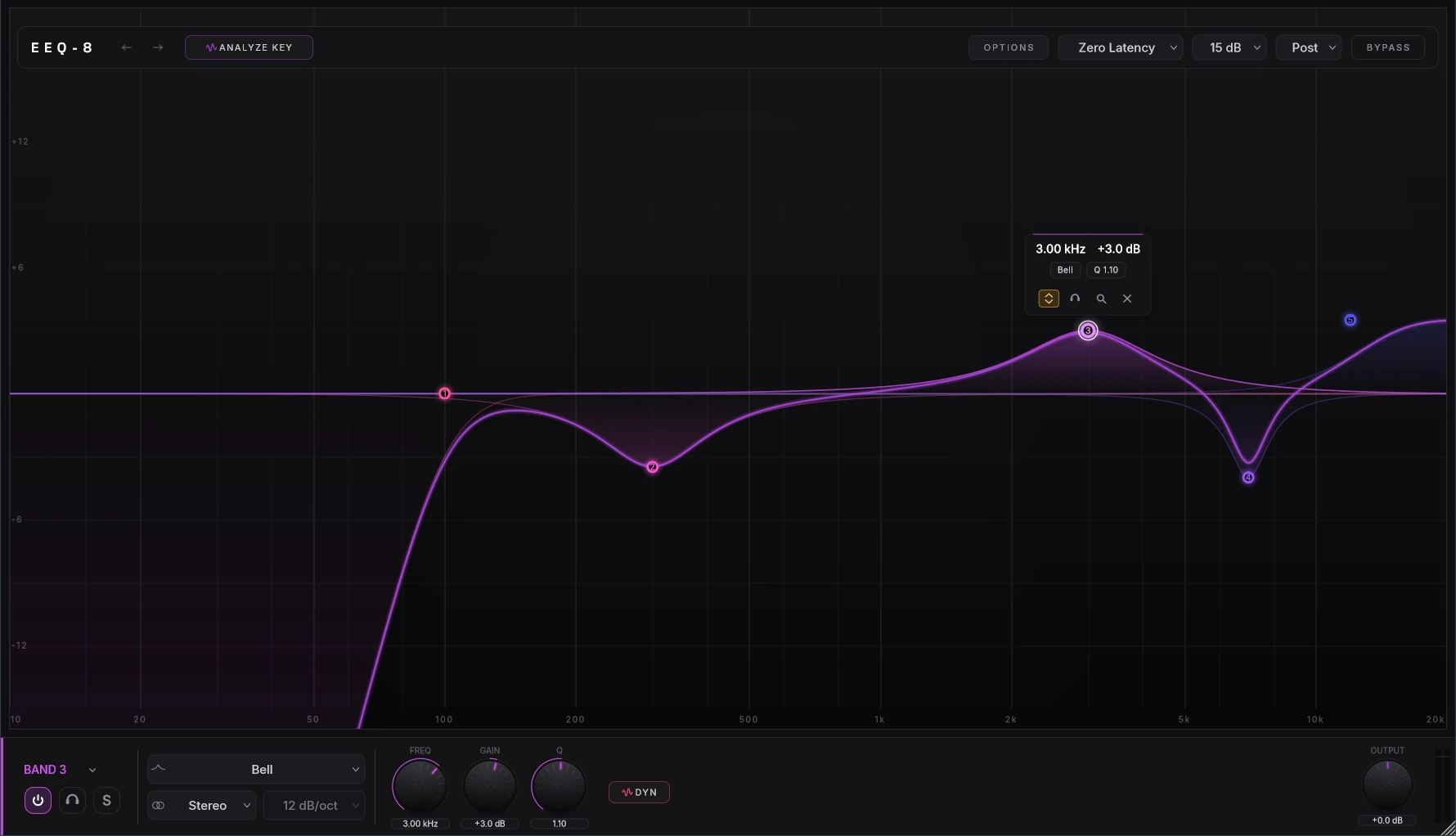Viewport: 1456px width, 836px height.
Task: Go back with the left arrow icon
Action: [127, 47]
